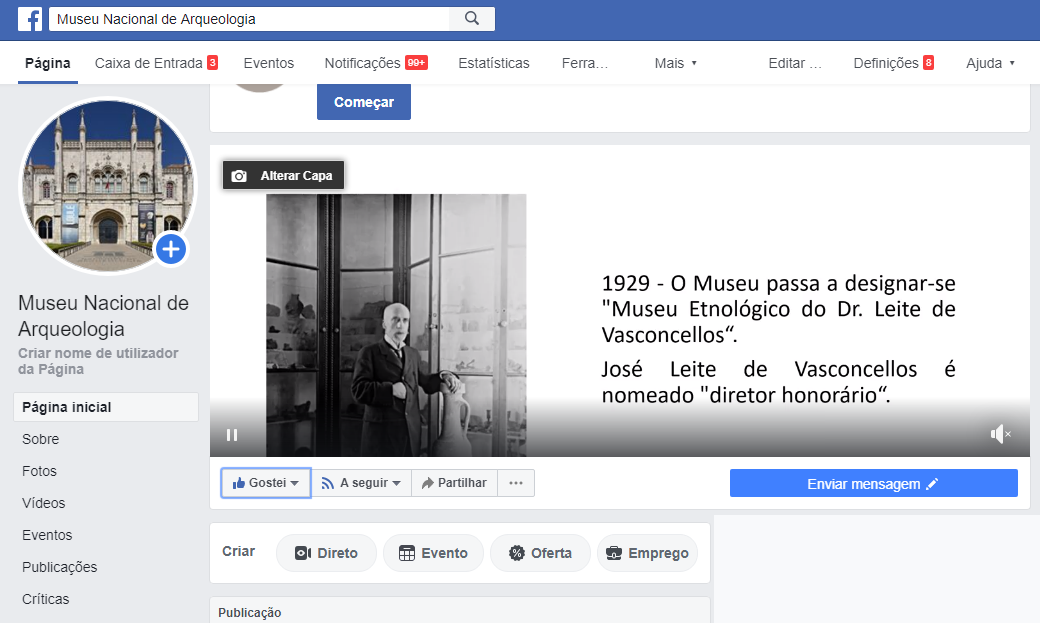This screenshot has width=1040, height=623.
Task: Open the A seguir follow dropdown
Action: pos(361,483)
